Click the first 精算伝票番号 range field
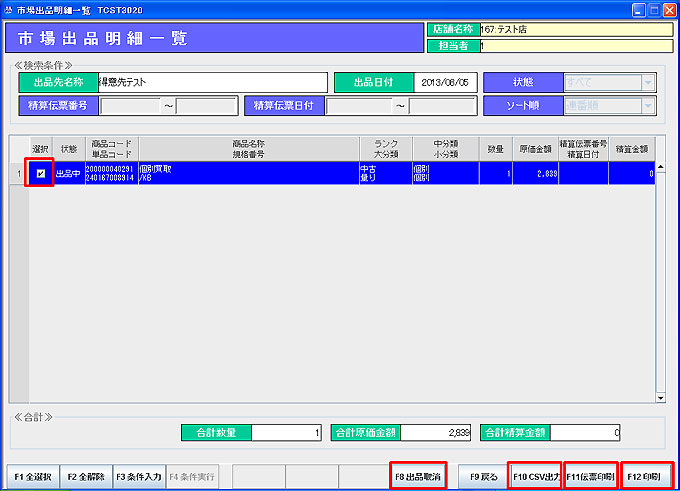This screenshot has width=680, height=491. pyautogui.click(x=131, y=105)
